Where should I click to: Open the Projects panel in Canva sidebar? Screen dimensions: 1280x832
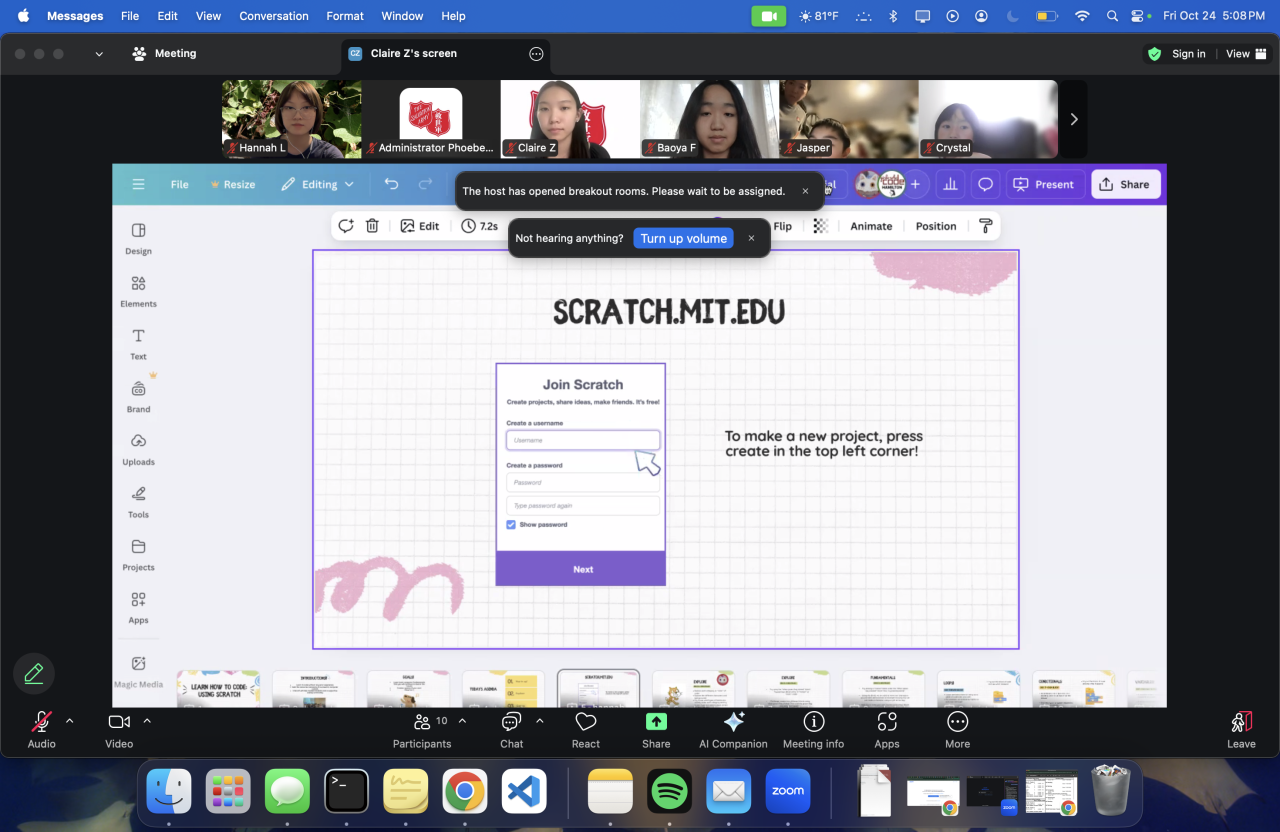[x=139, y=554]
